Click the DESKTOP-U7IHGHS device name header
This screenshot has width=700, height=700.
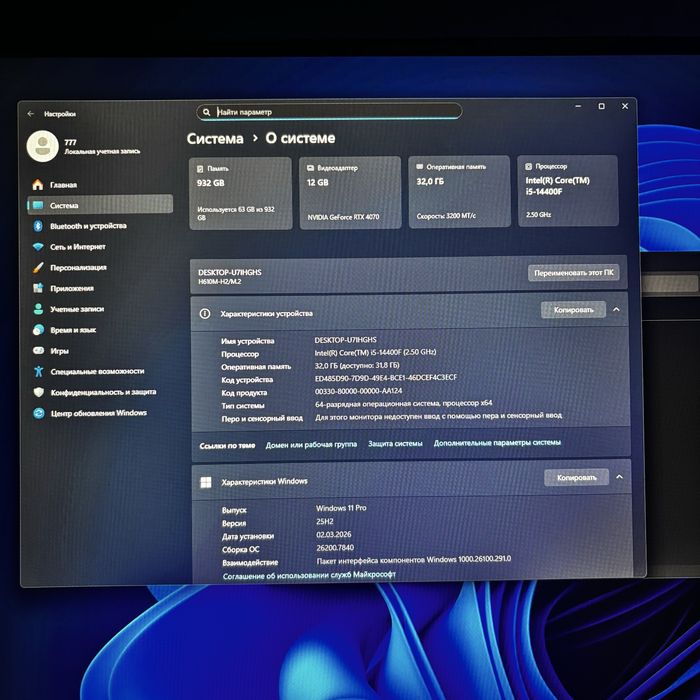tap(229, 272)
